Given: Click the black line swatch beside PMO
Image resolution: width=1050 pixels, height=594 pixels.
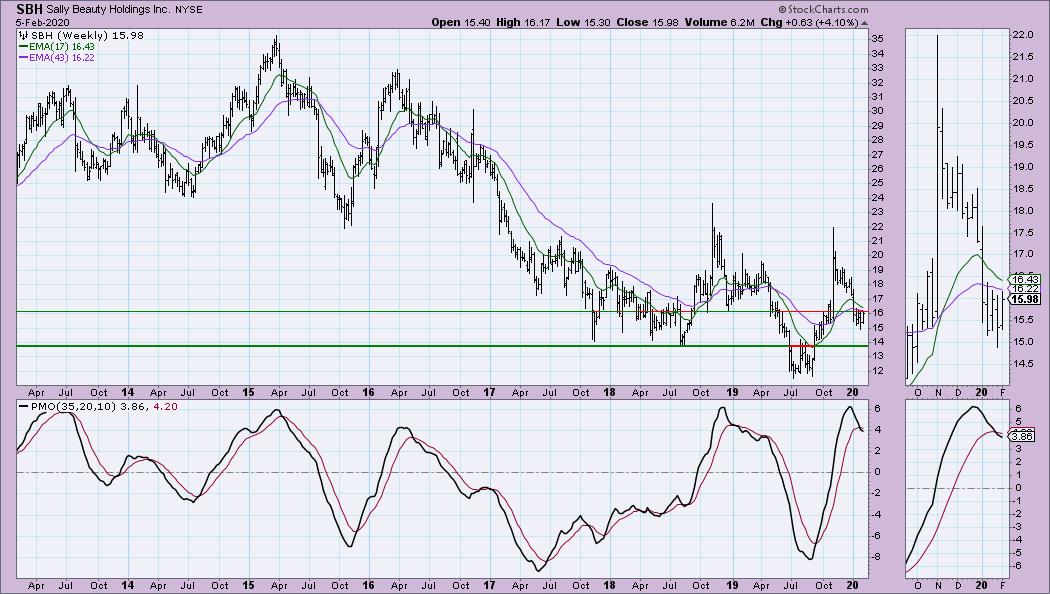Looking at the screenshot, I should click(x=23, y=406).
